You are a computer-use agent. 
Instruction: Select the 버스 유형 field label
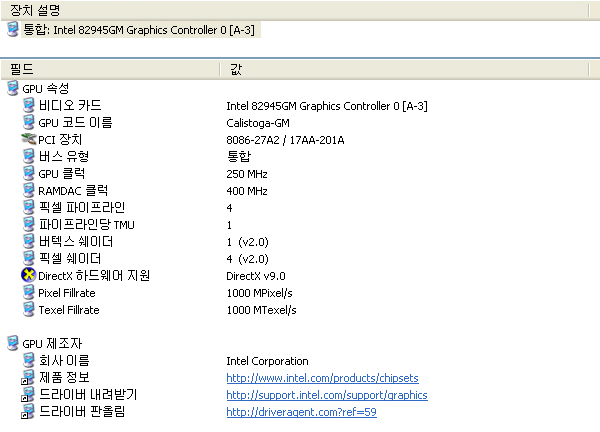click(64, 156)
